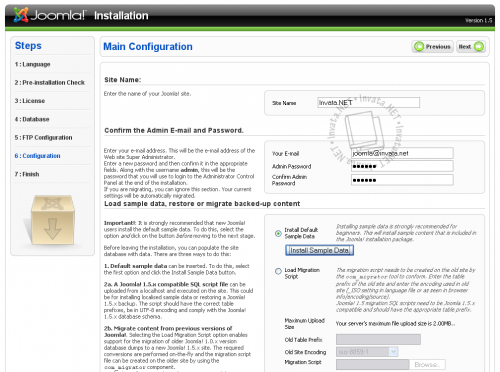Select step 6: Configuration
This screenshot has width=500, height=372.
coord(37,156)
